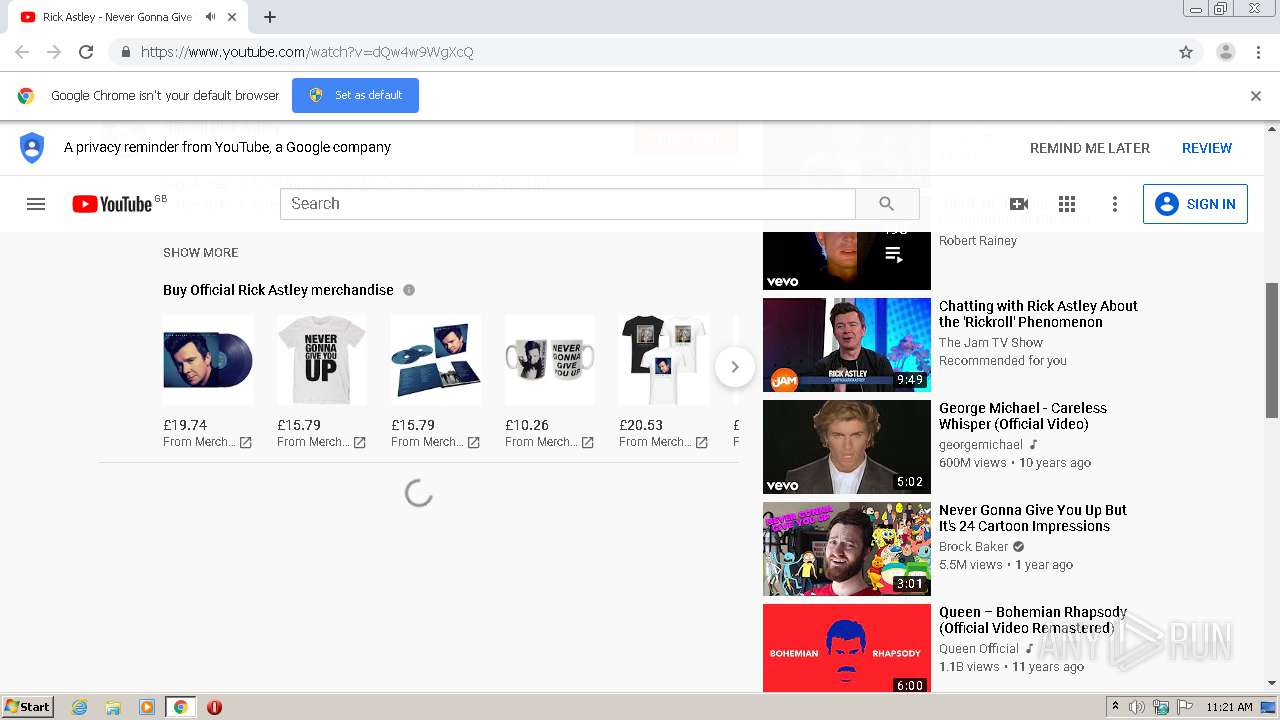The width and height of the screenshot is (1280, 720).
Task: Open the create video camera icon
Action: [1019, 204]
